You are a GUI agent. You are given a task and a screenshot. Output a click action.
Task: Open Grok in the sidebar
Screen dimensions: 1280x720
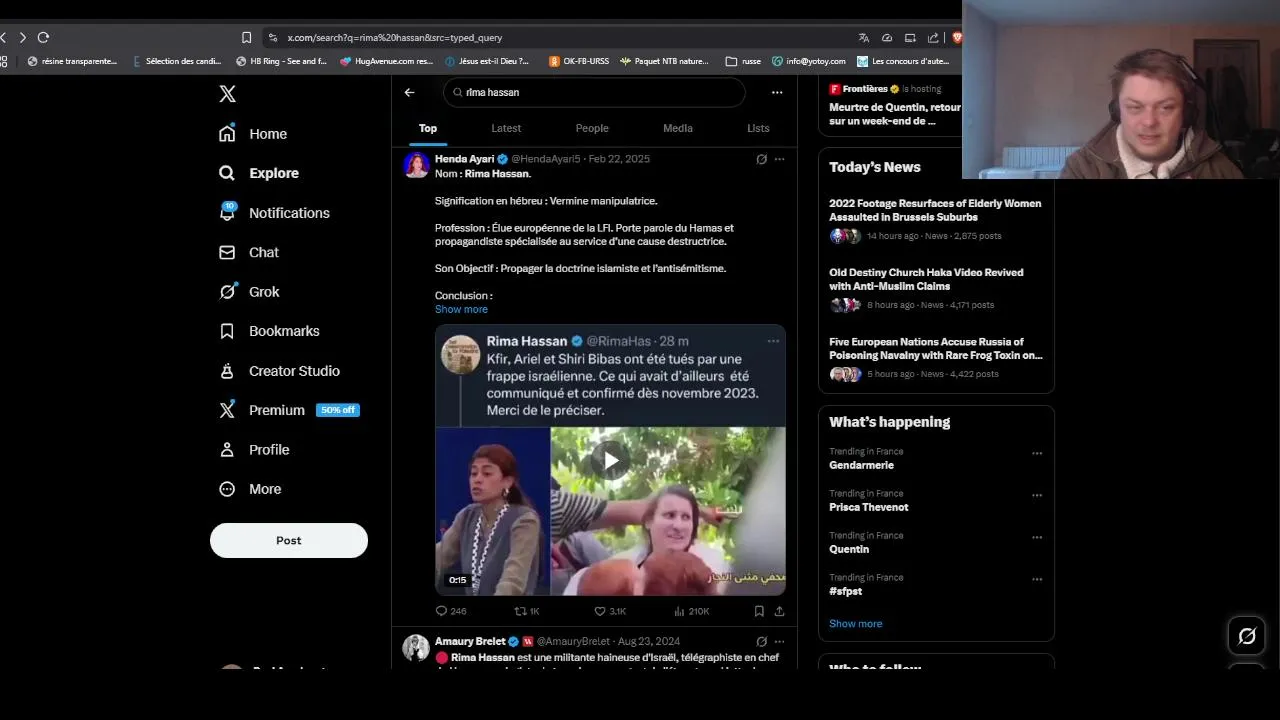coord(249,292)
